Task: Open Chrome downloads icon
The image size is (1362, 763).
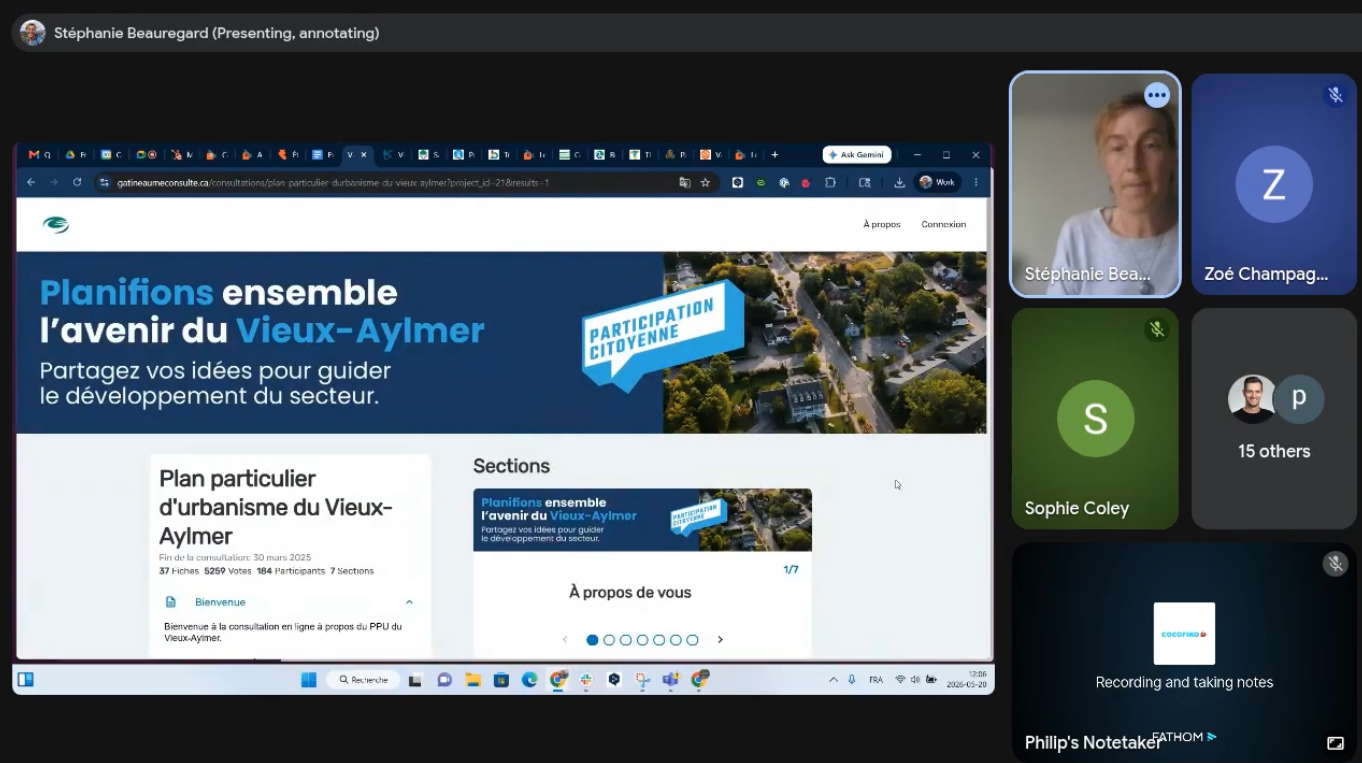Action: pyautogui.click(x=899, y=183)
